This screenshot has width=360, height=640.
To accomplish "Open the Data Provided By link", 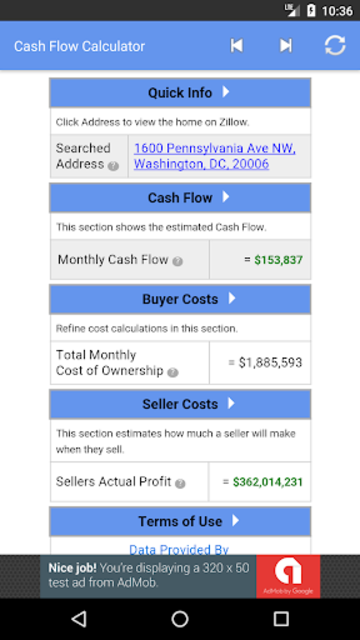I will (179, 549).
